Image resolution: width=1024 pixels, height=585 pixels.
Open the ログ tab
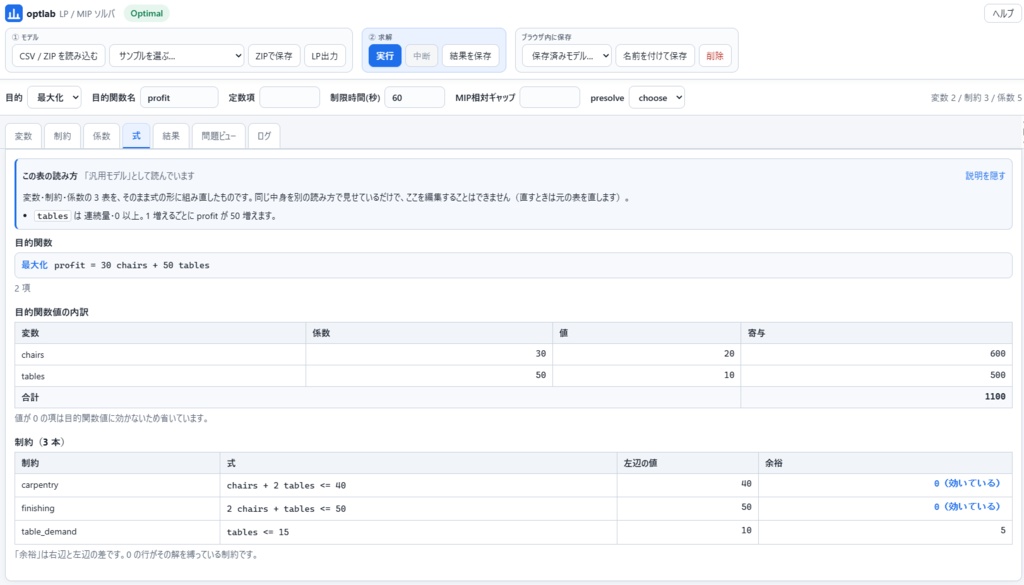[264, 136]
